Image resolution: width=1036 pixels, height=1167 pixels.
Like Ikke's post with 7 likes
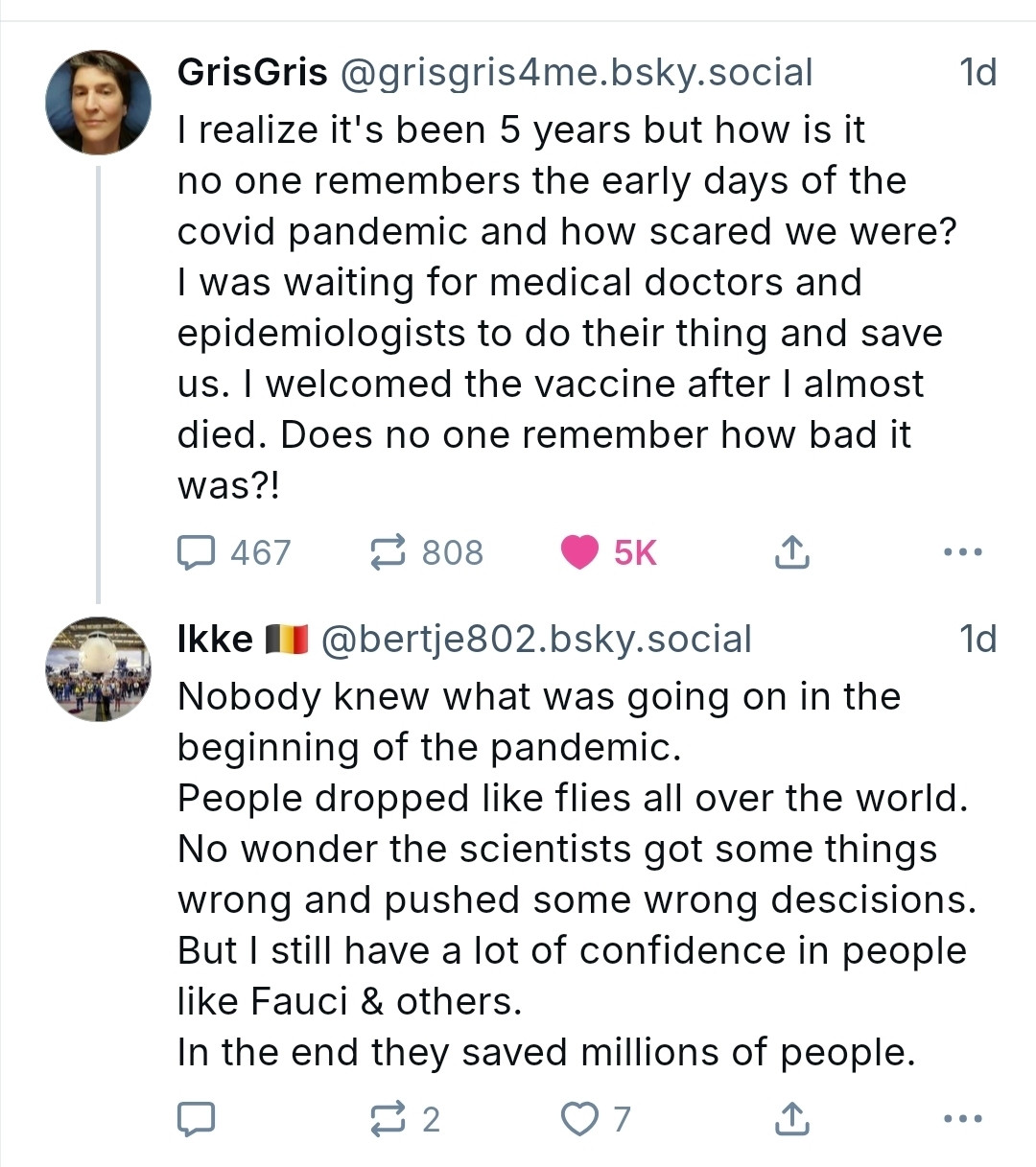(596, 1119)
